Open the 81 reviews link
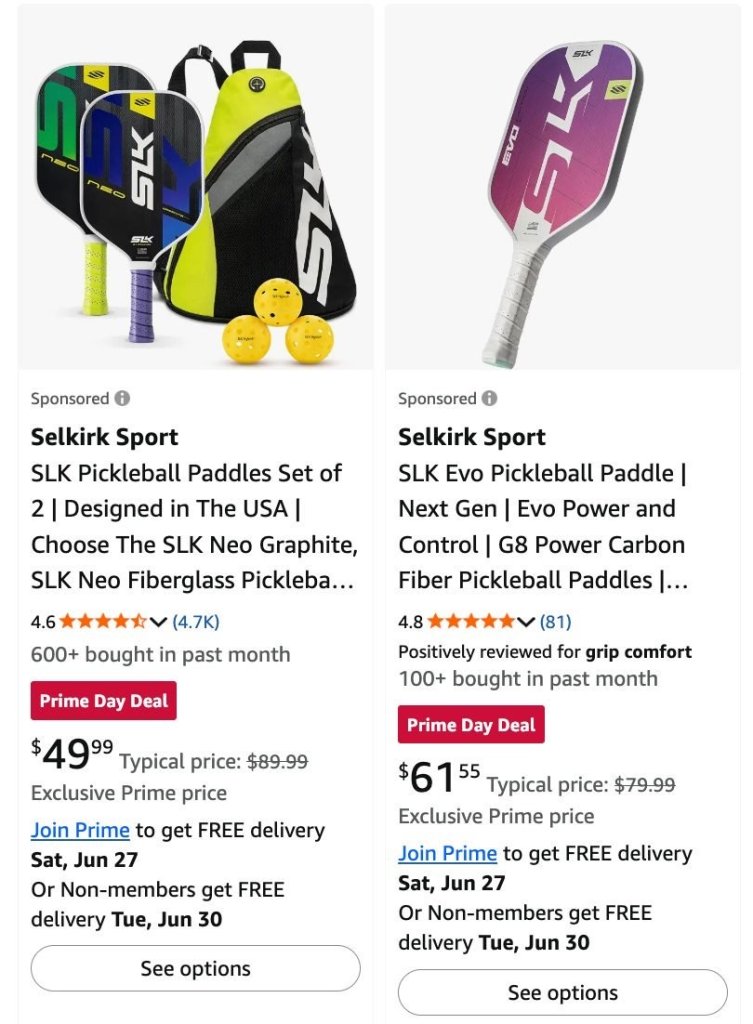The width and height of the screenshot is (753, 1024). point(555,621)
